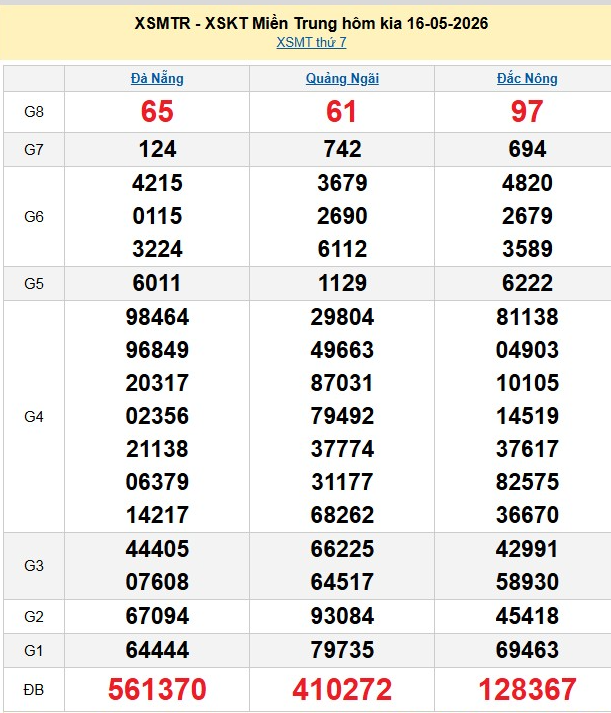Select G4 number 96849
The width and height of the screenshot is (611, 713).
point(157,350)
